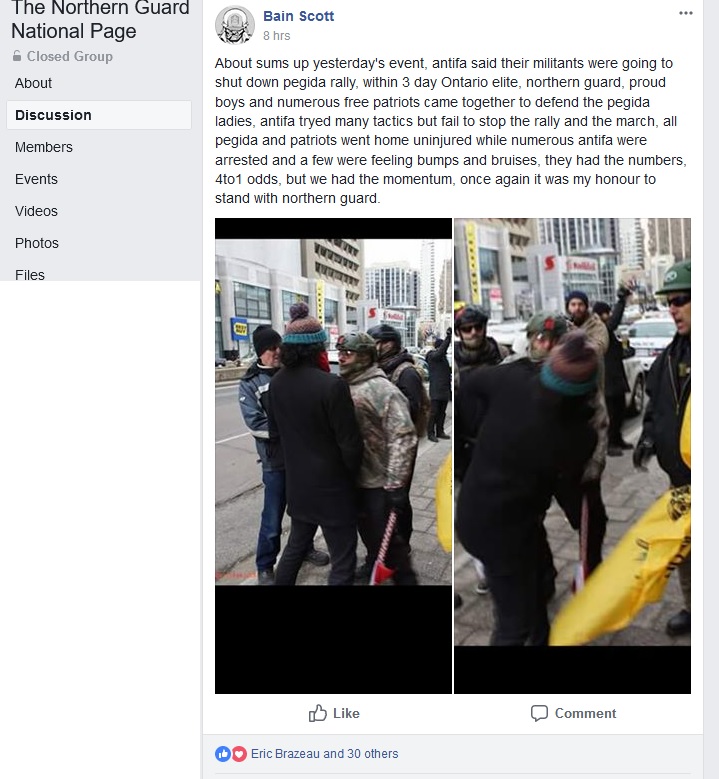
Task: Open the Photos section
Action: (x=37, y=243)
